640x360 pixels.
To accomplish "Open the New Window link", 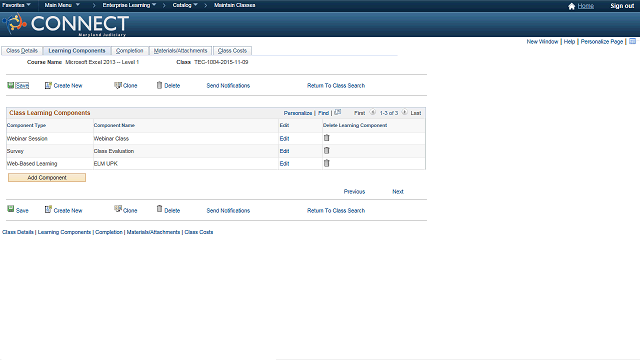I will pos(542,42).
